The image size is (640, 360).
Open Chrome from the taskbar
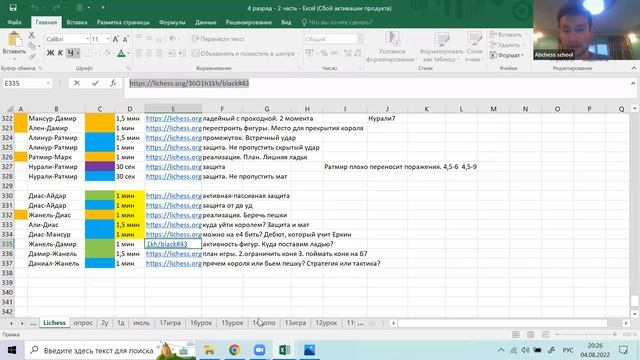(x=234, y=350)
